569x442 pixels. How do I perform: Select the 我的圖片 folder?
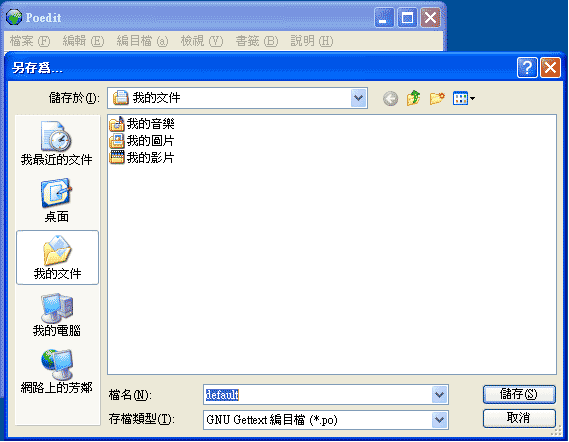[x=142, y=141]
